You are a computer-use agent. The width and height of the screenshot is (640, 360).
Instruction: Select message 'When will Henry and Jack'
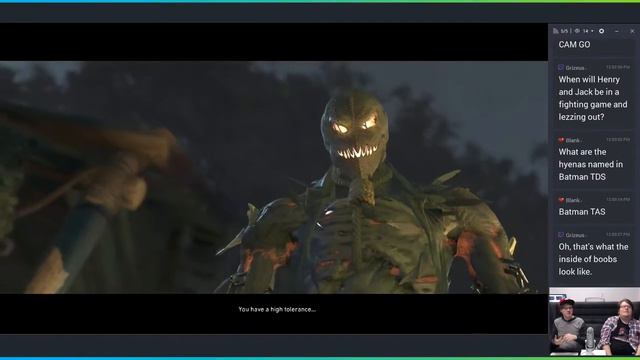[x=593, y=98]
